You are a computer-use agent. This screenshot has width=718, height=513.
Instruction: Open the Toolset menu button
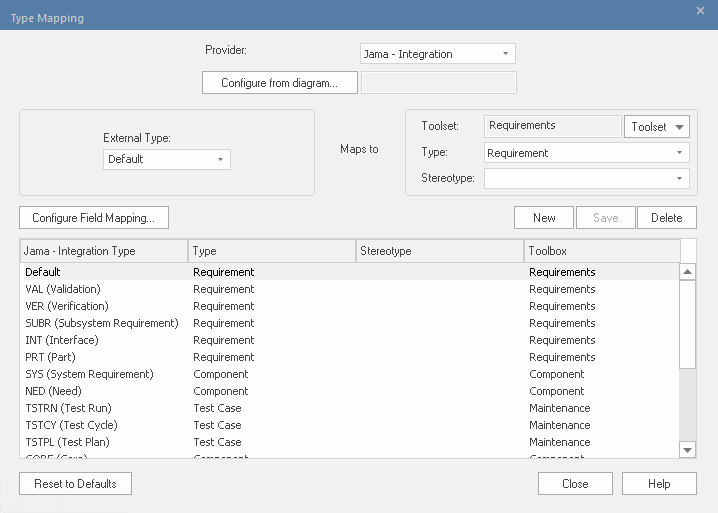coord(657,127)
